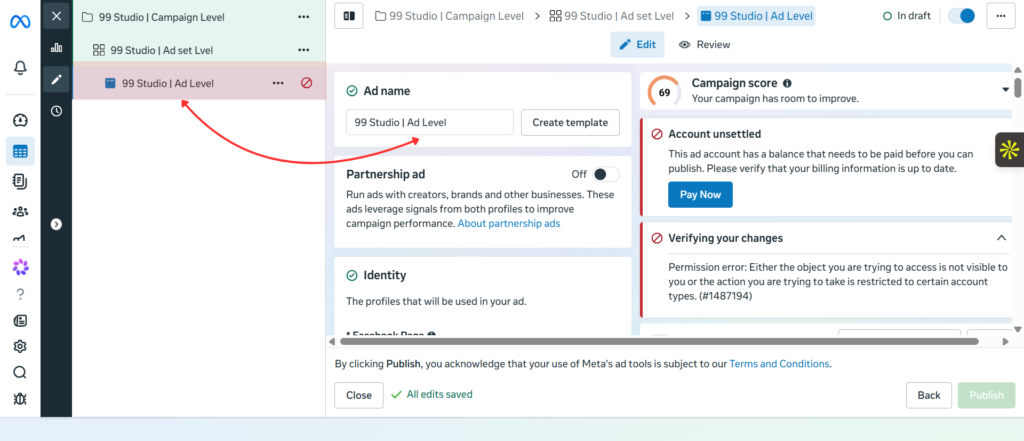Click the Identity section heading
Image resolution: width=1024 pixels, height=441 pixels.
[x=385, y=276]
